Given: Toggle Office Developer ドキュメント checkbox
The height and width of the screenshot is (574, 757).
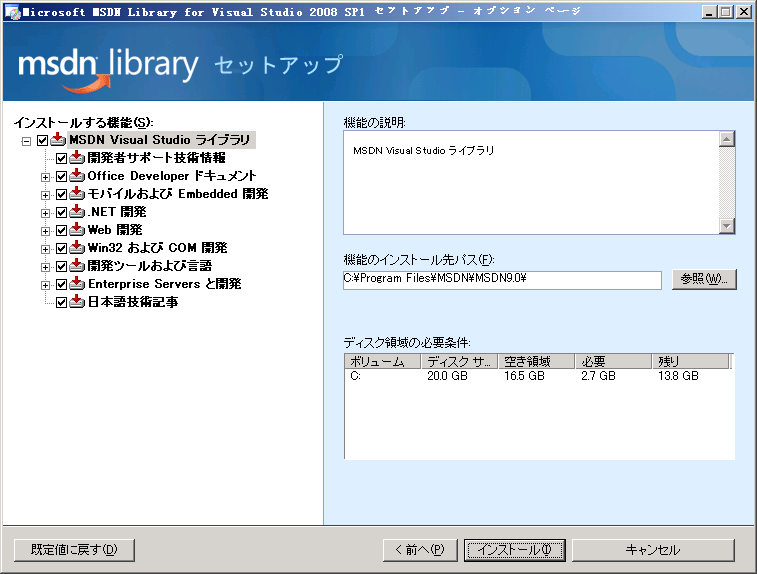Looking at the screenshot, I should click(x=61, y=177).
